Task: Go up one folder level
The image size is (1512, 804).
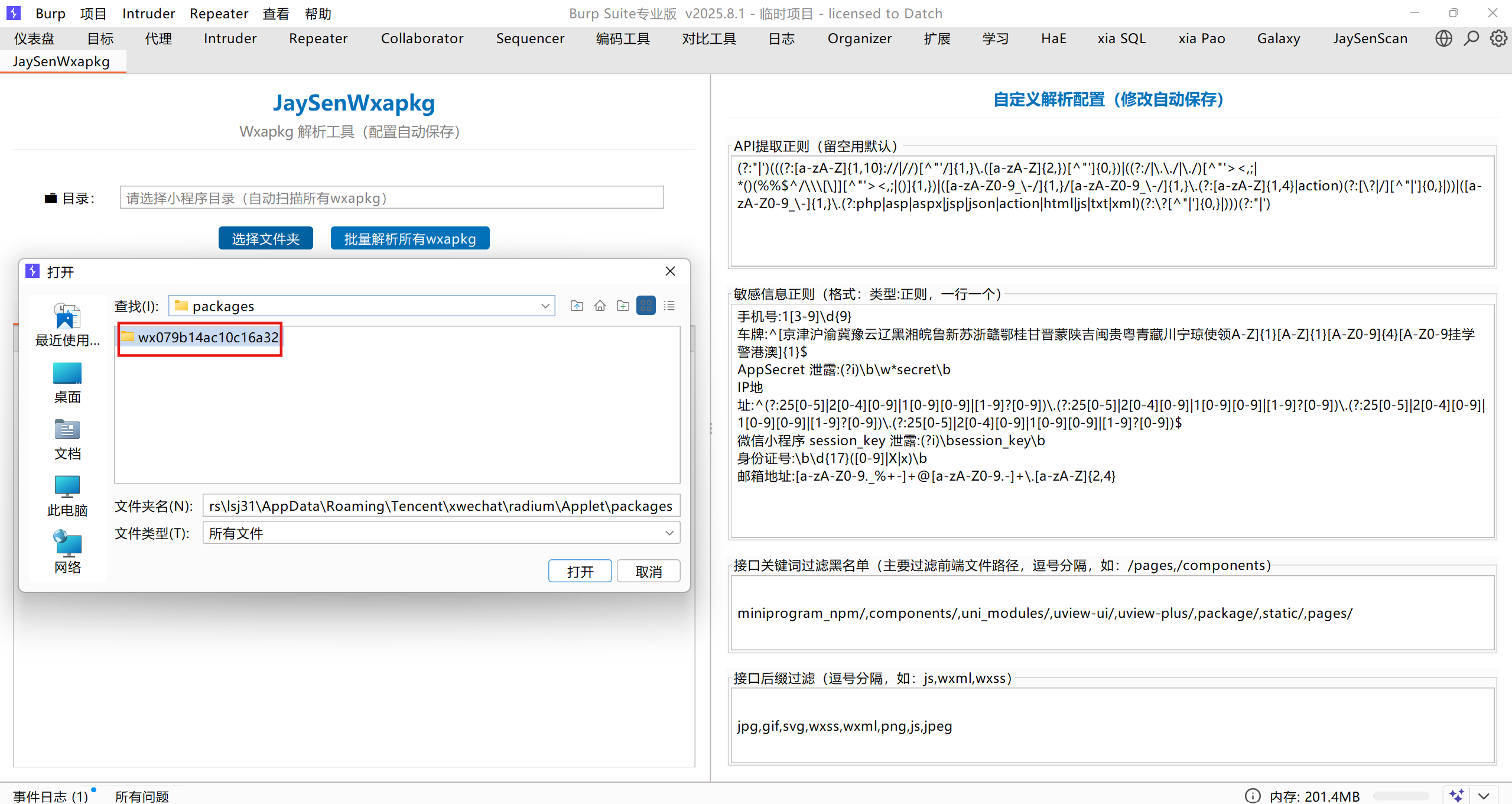Action: [577, 306]
